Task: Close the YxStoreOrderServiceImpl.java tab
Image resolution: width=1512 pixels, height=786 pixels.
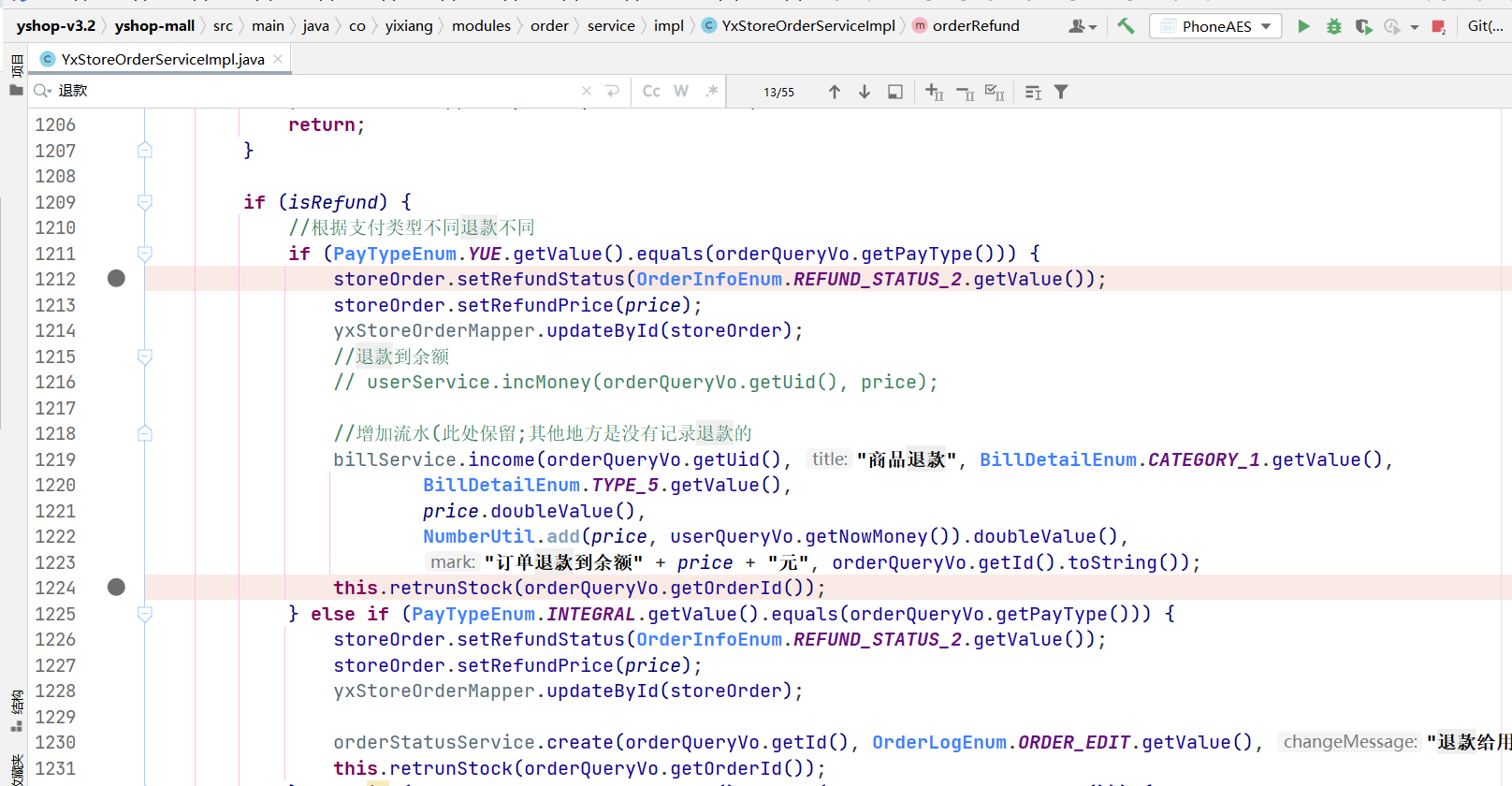Action: pos(278,59)
